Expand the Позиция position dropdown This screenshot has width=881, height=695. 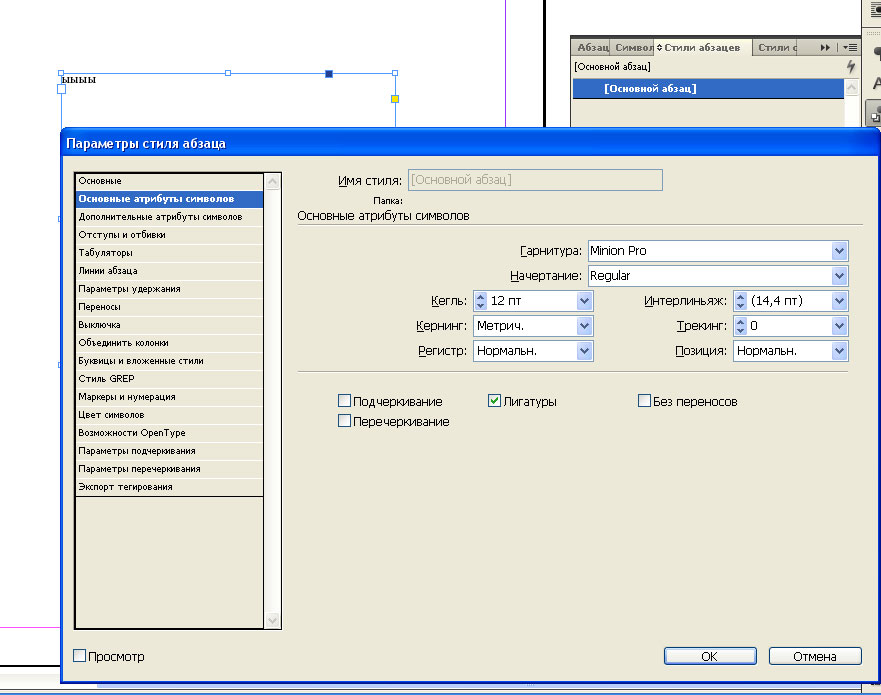(x=839, y=351)
